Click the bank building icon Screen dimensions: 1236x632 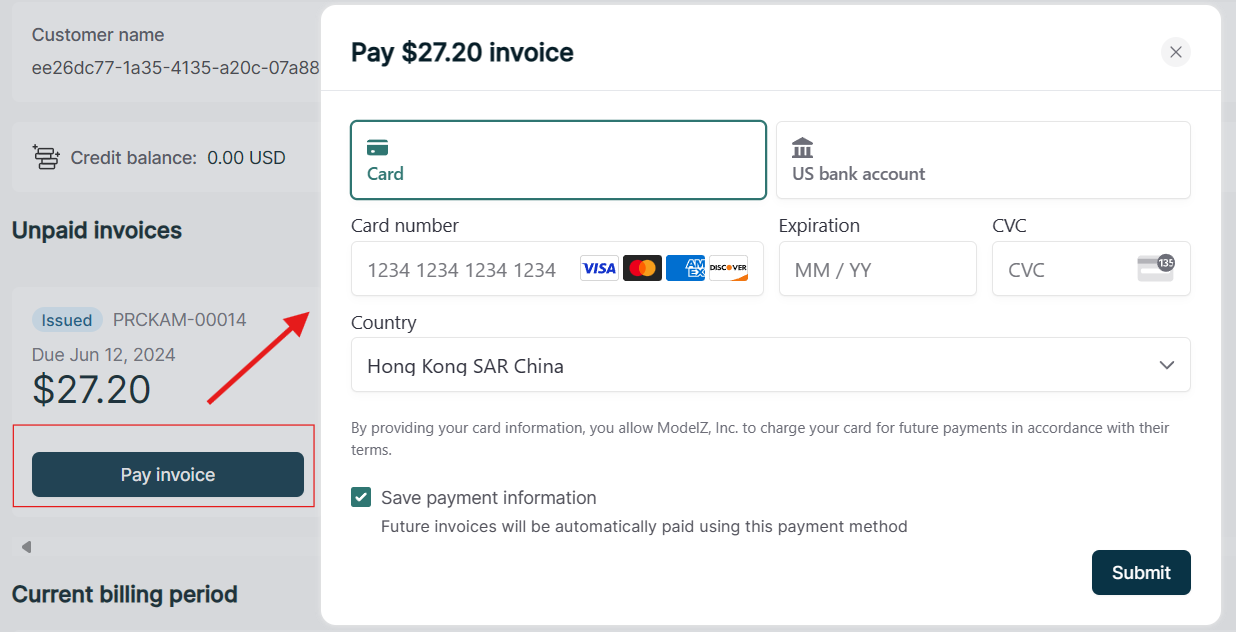click(x=802, y=148)
